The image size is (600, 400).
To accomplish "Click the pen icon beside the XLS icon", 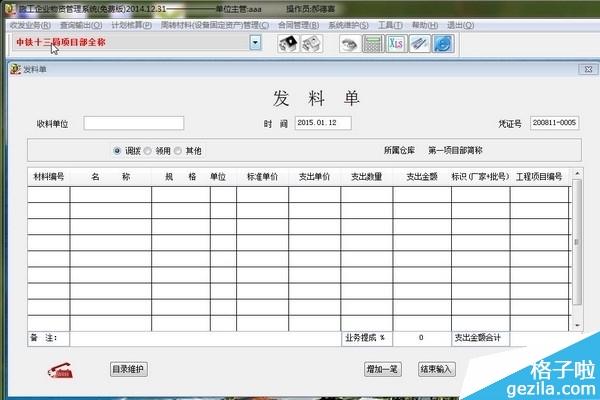I will (x=418, y=44).
